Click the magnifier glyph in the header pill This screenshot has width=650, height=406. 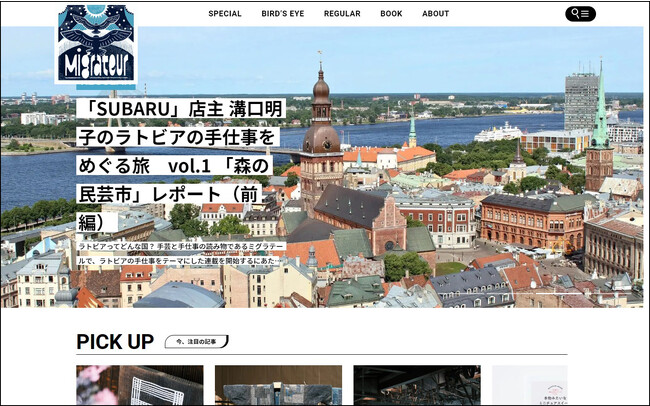574,14
